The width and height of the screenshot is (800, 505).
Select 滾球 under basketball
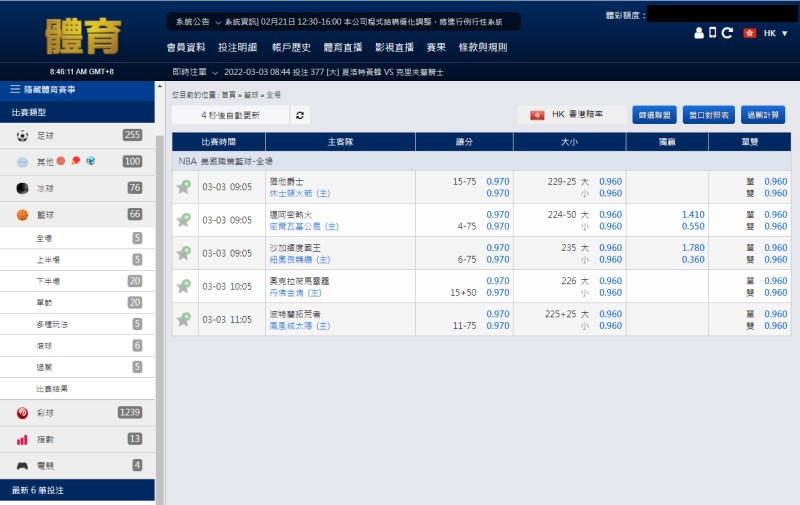click(x=78, y=345)
